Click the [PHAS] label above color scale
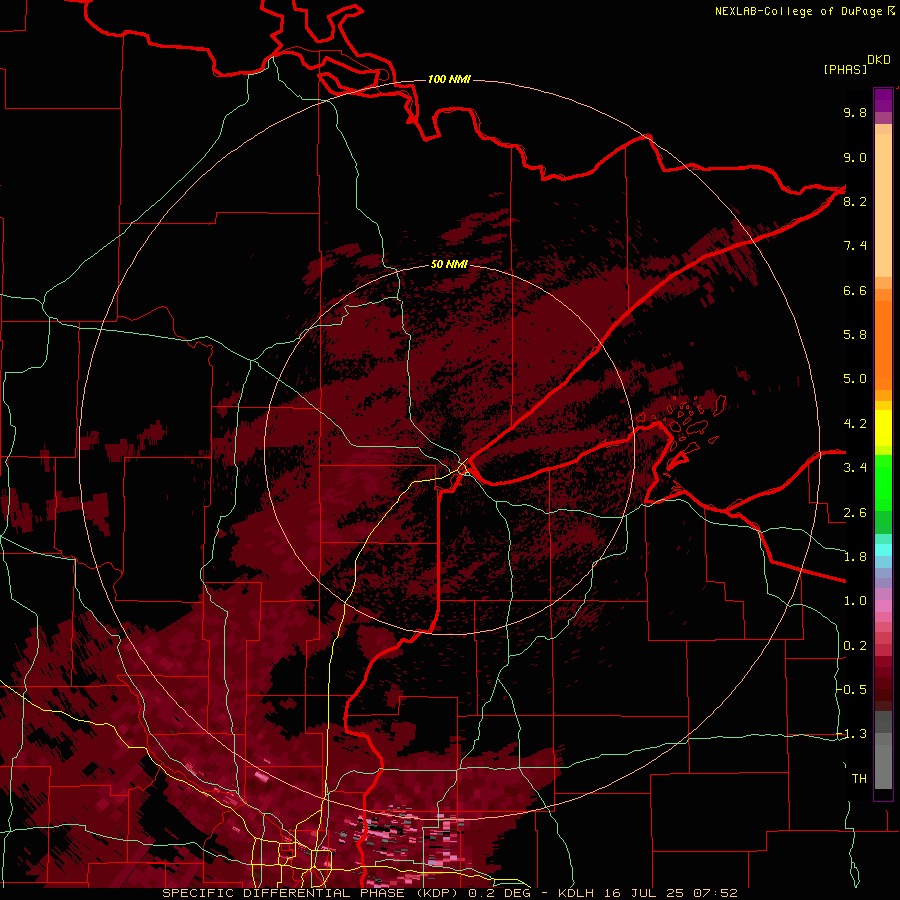This screenshot has height=900, width=900. (845, 69)
